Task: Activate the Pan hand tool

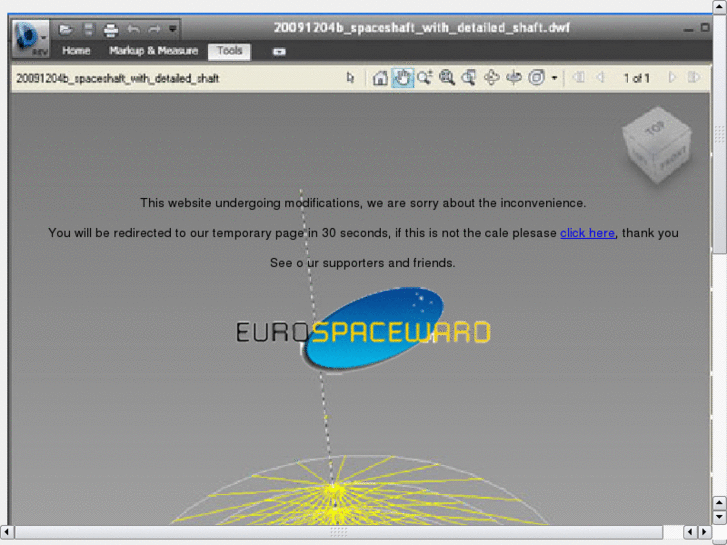Action: click(x=402, y=77)
